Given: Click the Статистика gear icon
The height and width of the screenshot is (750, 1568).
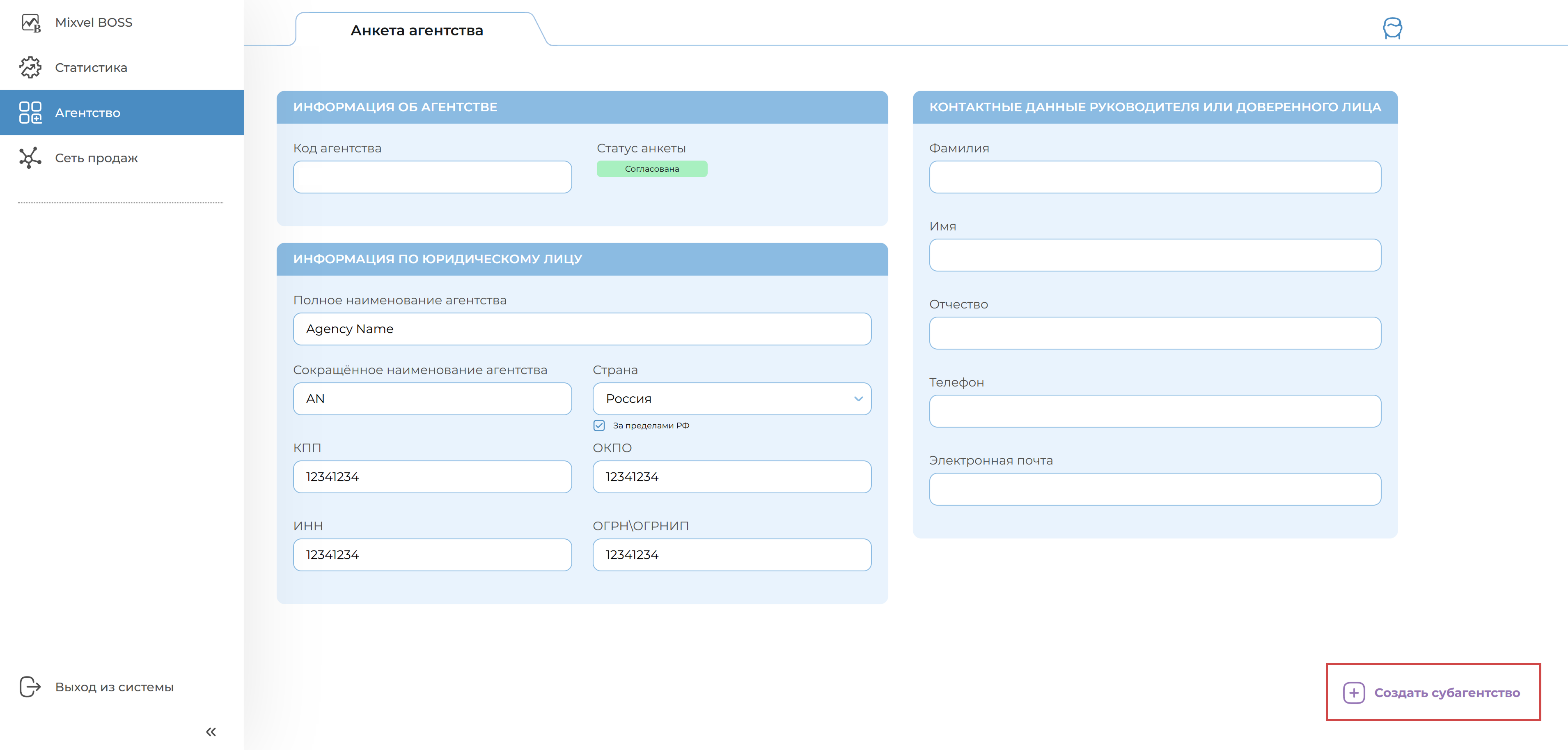Looking at the screenshot, I should (x=30, y=68).
